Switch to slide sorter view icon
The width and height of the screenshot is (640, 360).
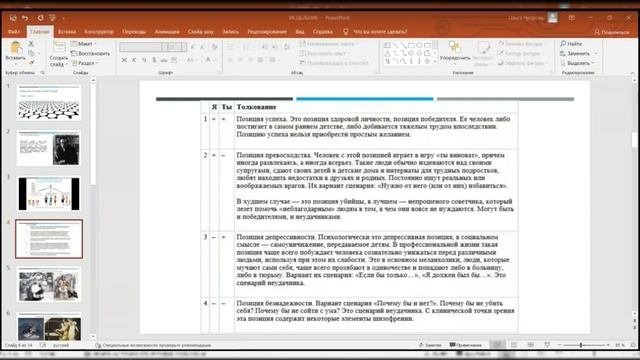pyautogui.click(x=514, y=345)
